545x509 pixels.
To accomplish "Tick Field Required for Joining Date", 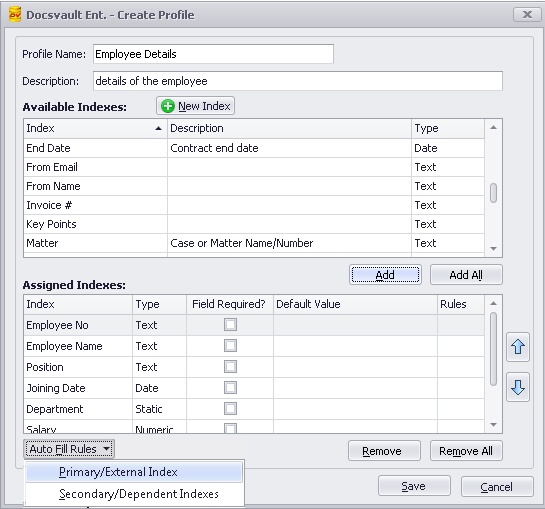I will tap(230, 388).
